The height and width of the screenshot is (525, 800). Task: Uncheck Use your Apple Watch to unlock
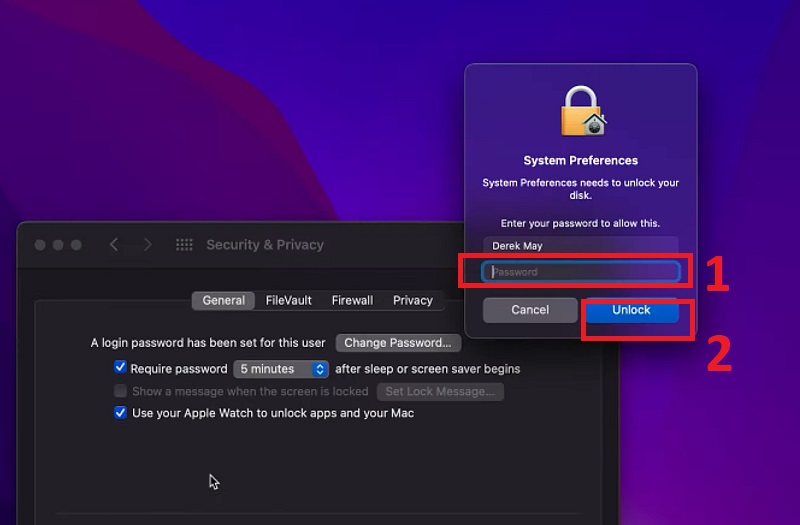coord(121,413)
